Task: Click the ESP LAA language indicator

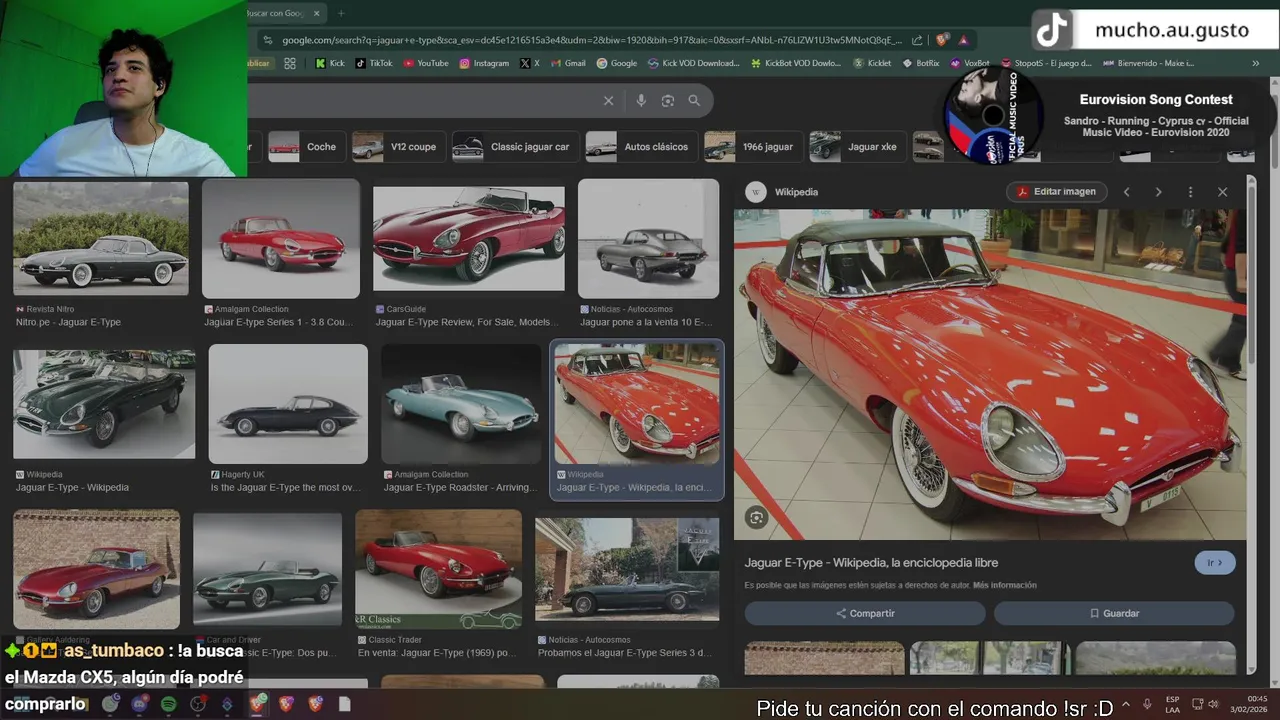Action: click(1173, 705)
